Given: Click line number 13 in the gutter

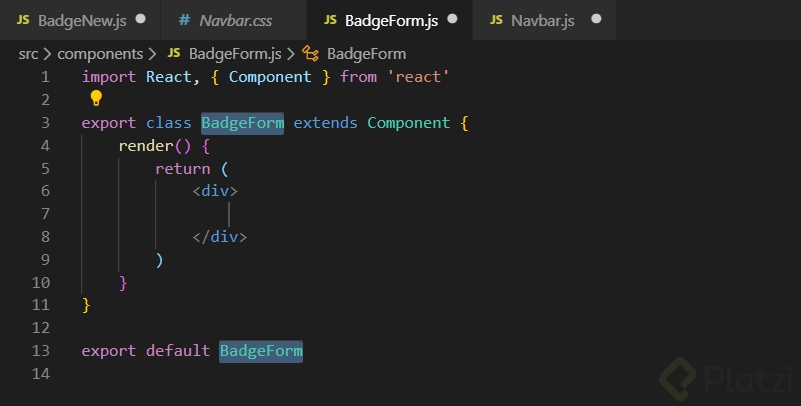Looking at the screenshot, I should (x=40, y=351).
